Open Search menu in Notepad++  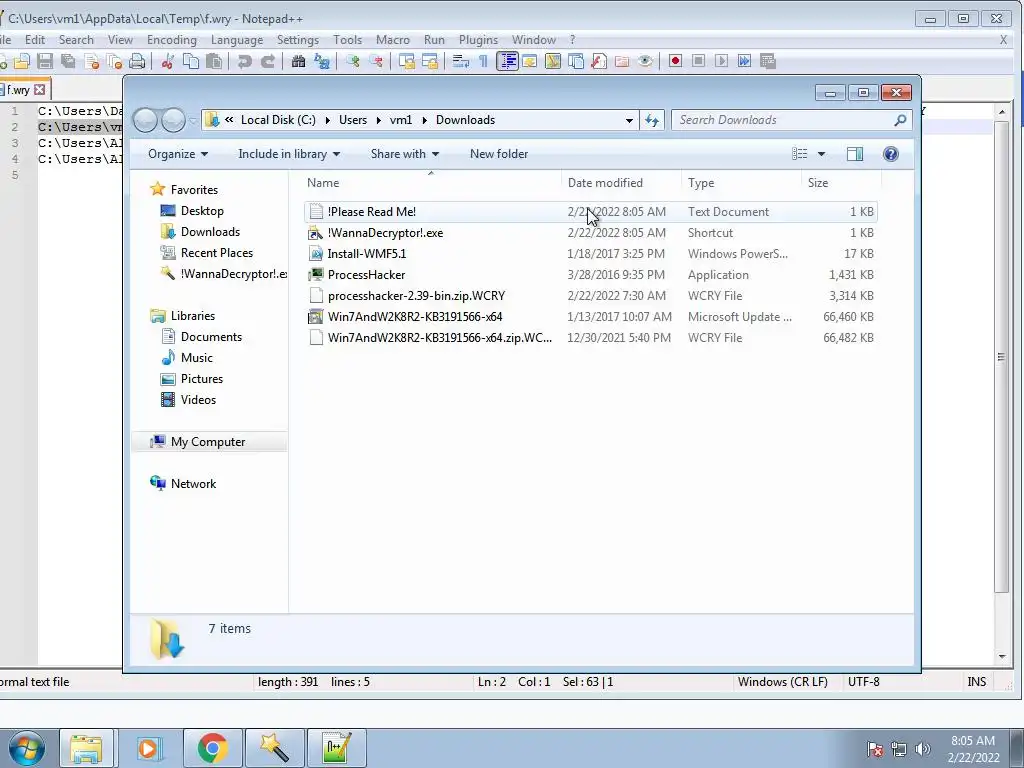[76, 40]
